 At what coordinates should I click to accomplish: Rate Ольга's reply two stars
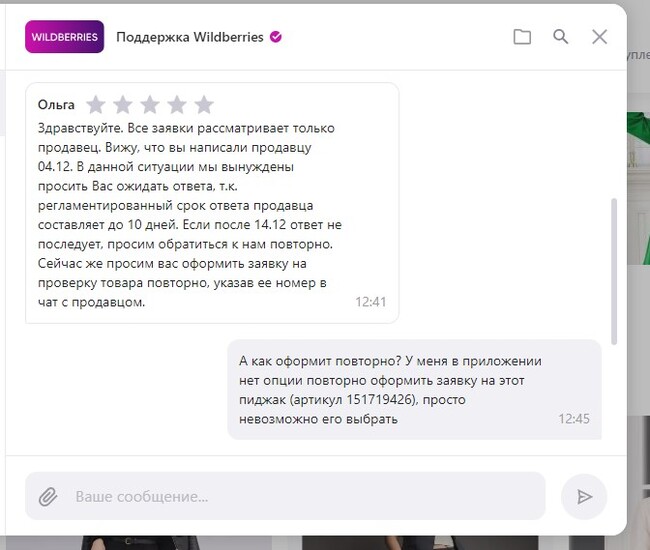[123, 104]
